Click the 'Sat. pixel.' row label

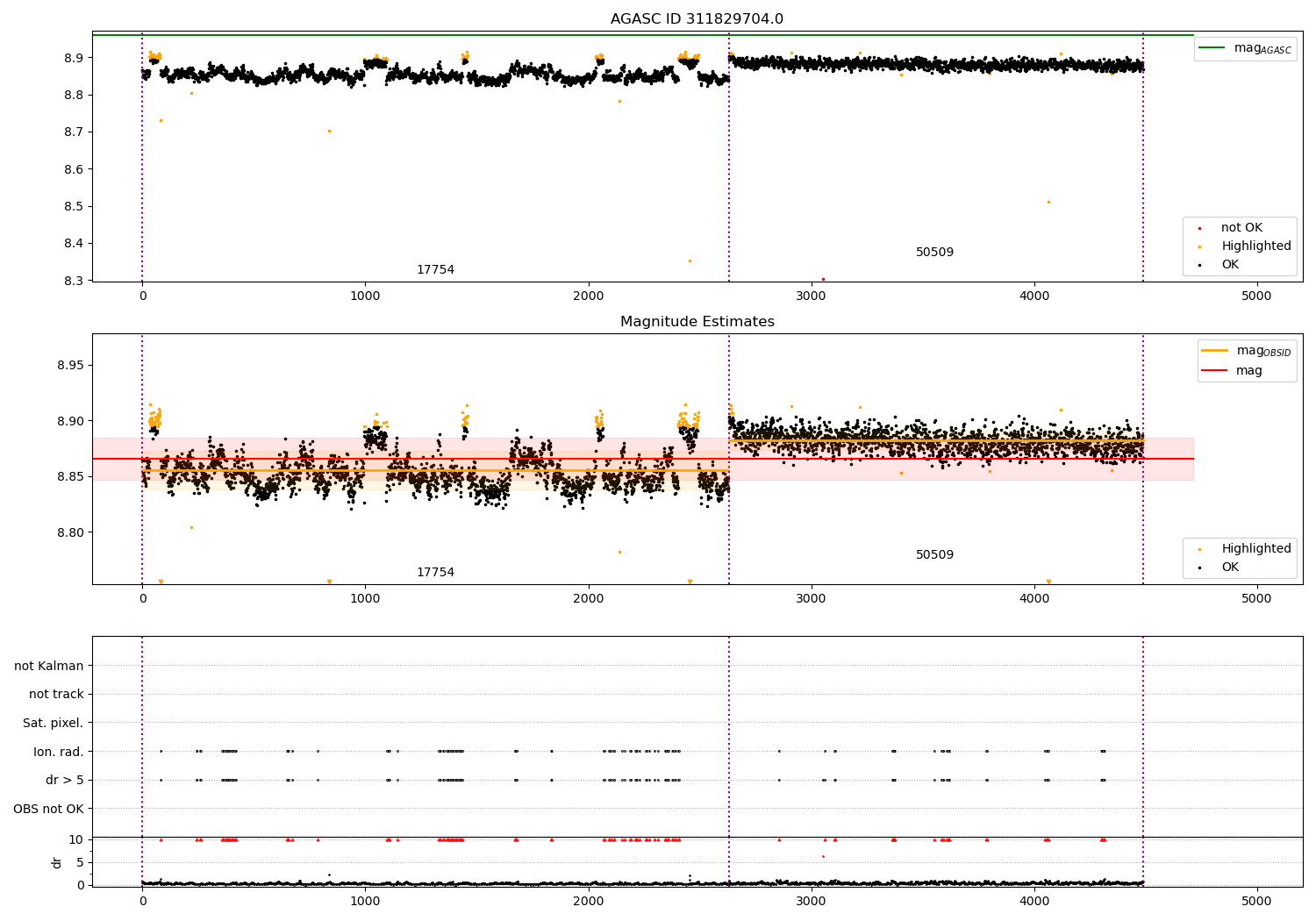point(54,723)
